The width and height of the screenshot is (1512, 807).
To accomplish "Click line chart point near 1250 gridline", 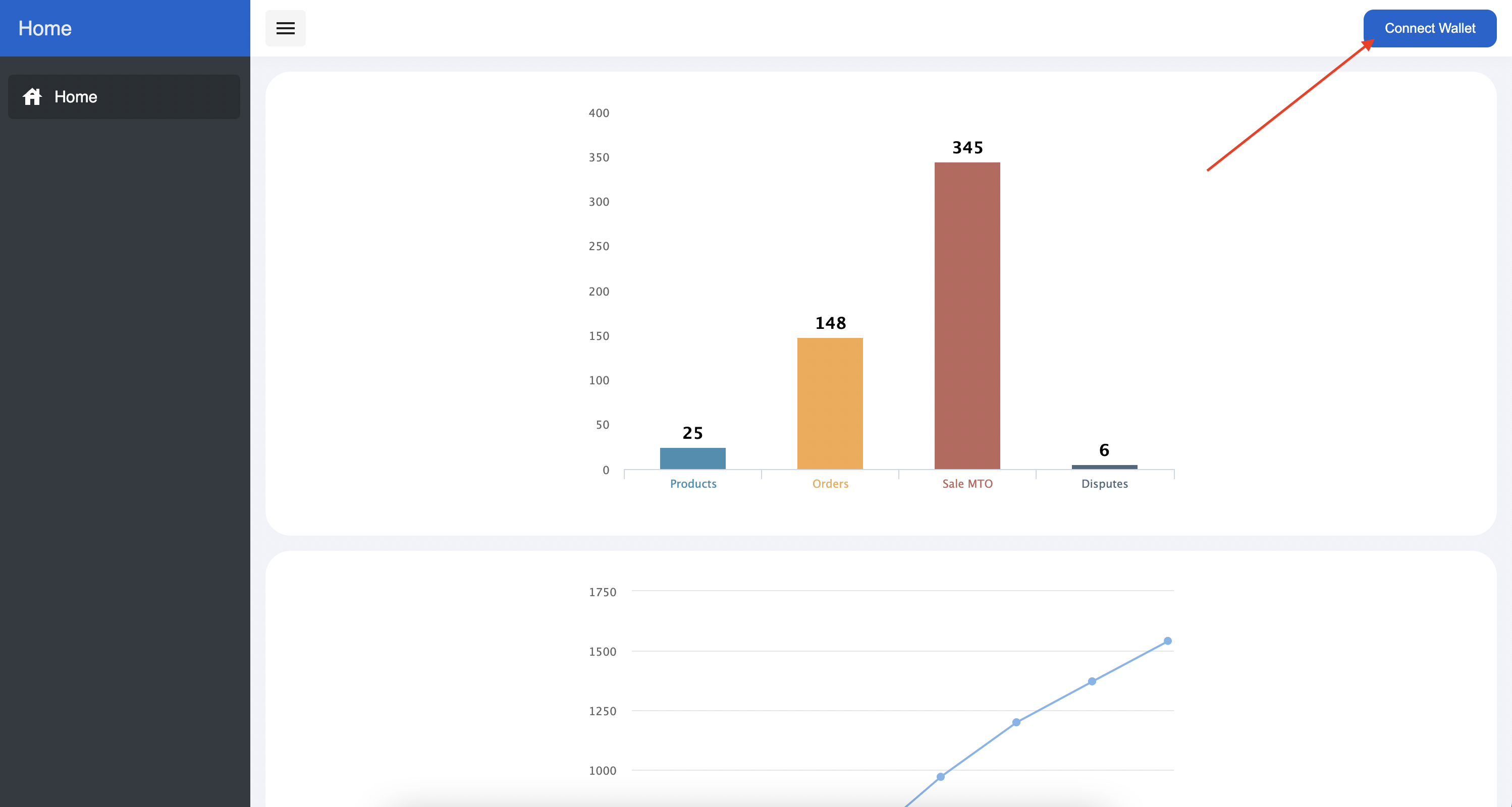I will (1016, 722).
